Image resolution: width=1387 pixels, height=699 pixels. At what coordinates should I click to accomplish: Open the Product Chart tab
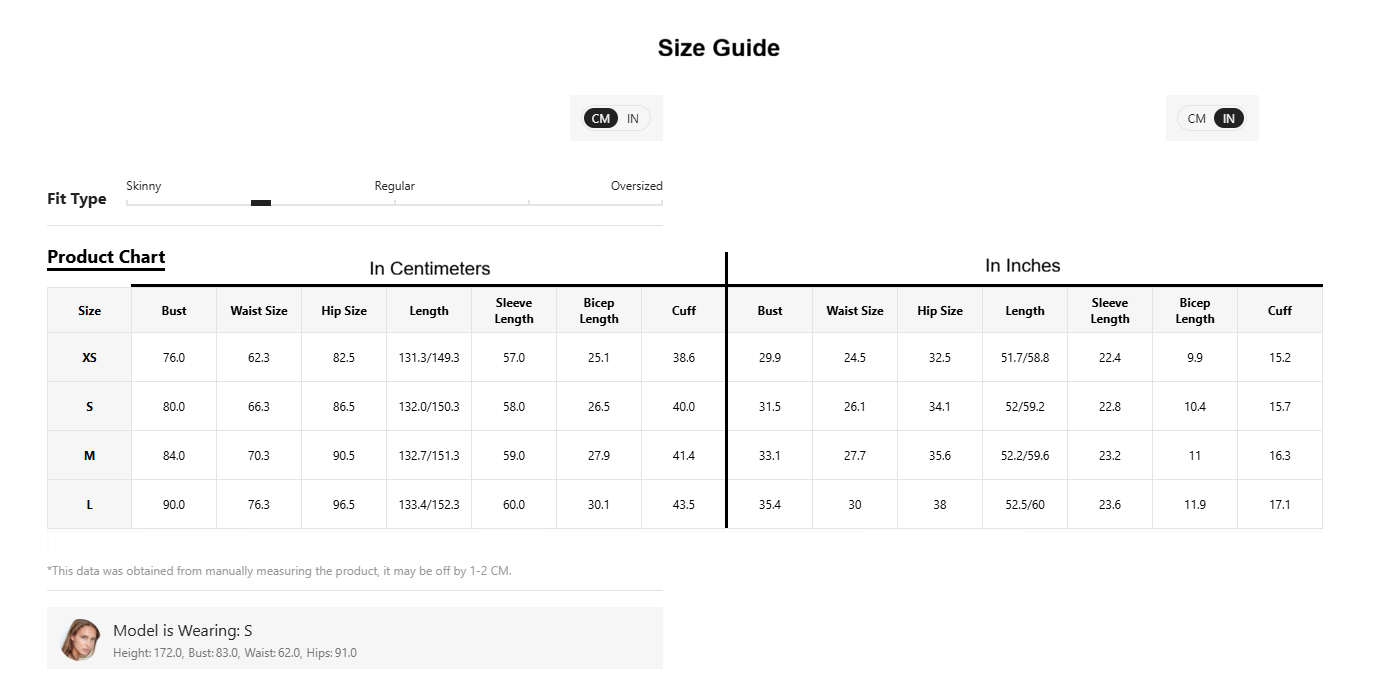[x=106, y=257]
